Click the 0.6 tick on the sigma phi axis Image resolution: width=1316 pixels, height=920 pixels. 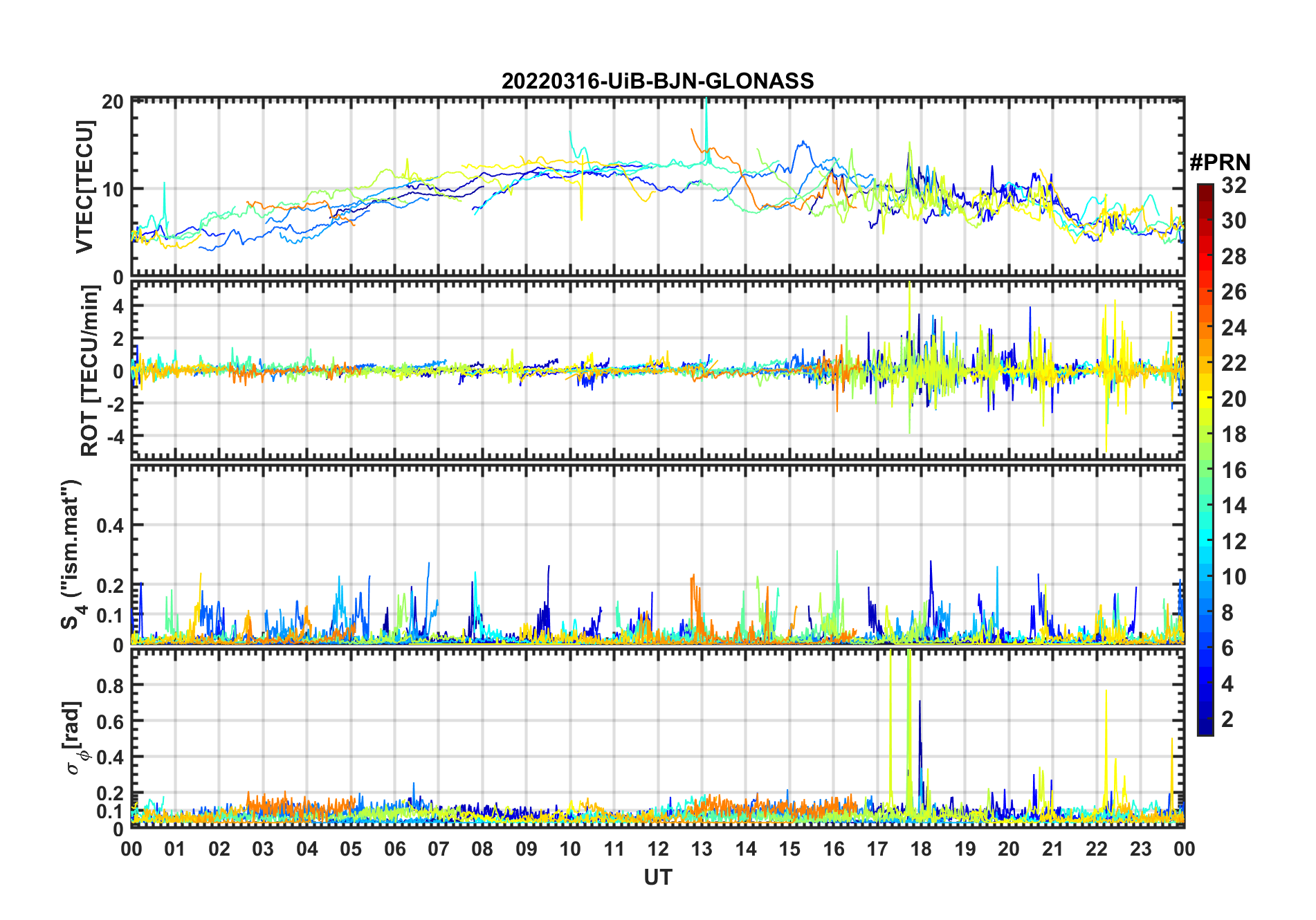coord(110,721)
